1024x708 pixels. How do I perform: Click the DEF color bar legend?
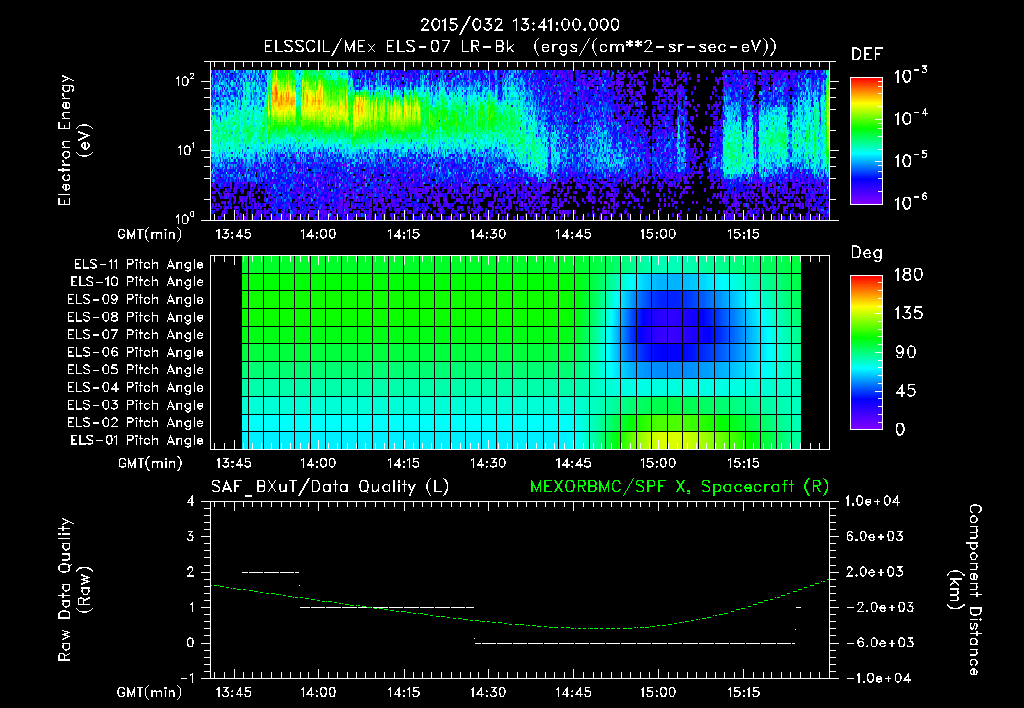click(866, 140)
